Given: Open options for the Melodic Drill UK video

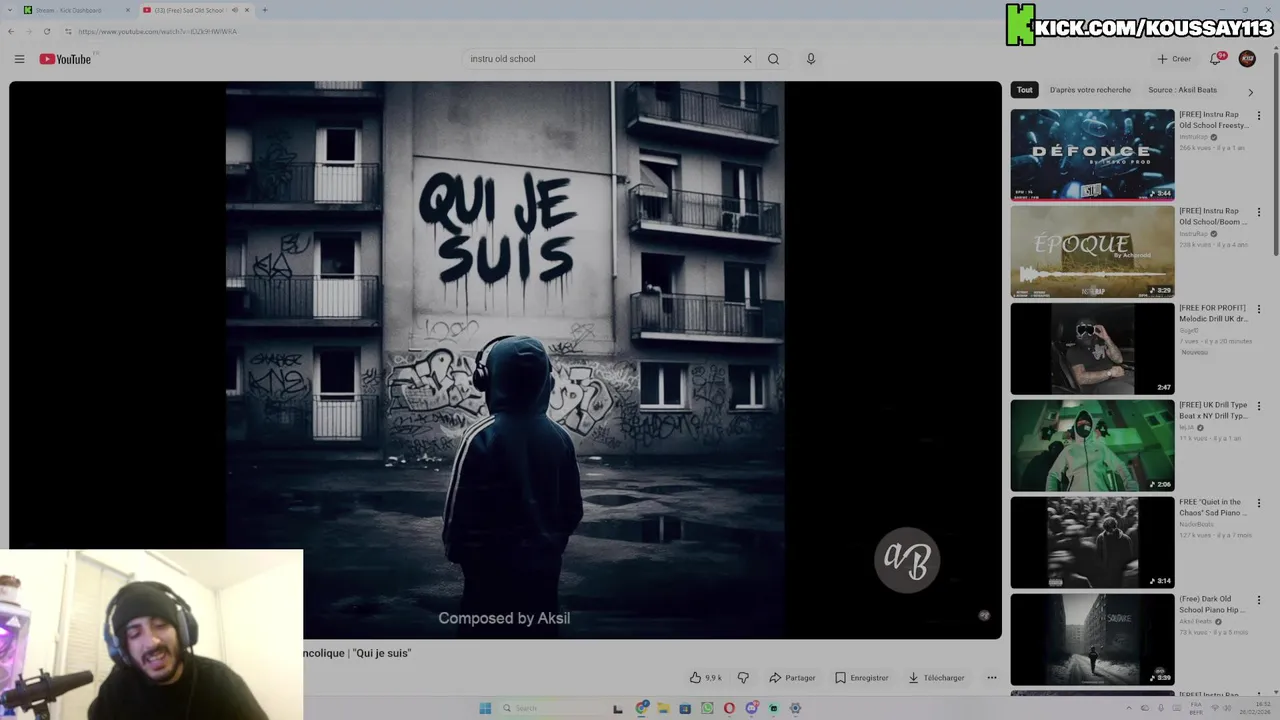Looking at the screenshot, I should pyautogui.click(x=1259, y=310).
